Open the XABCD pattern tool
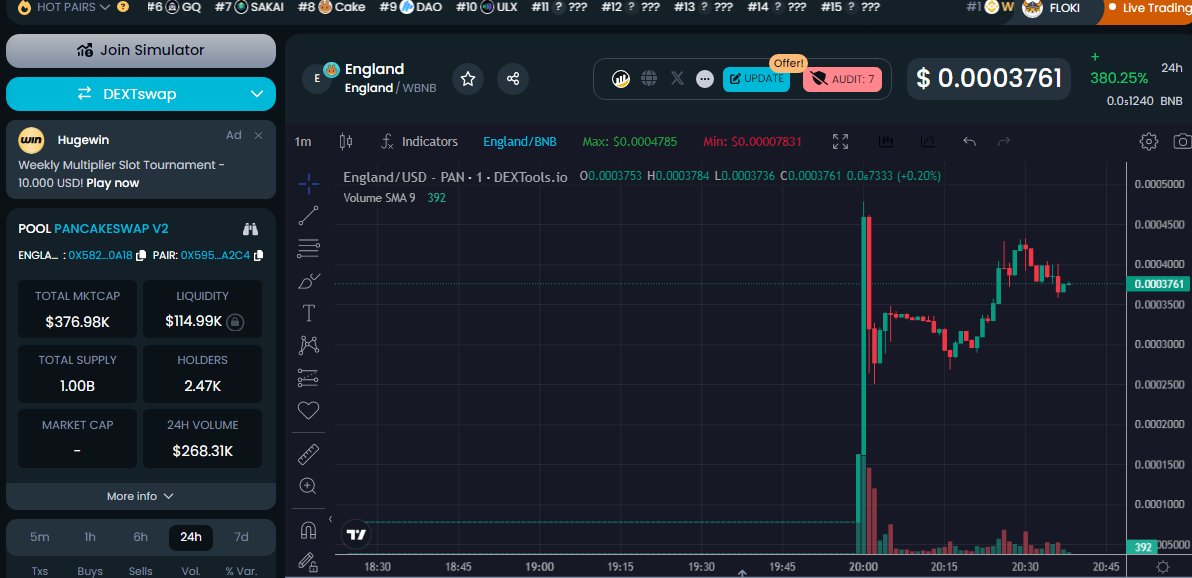The width and height of the screenshot is (1192, 578). (x=309, y=345)
